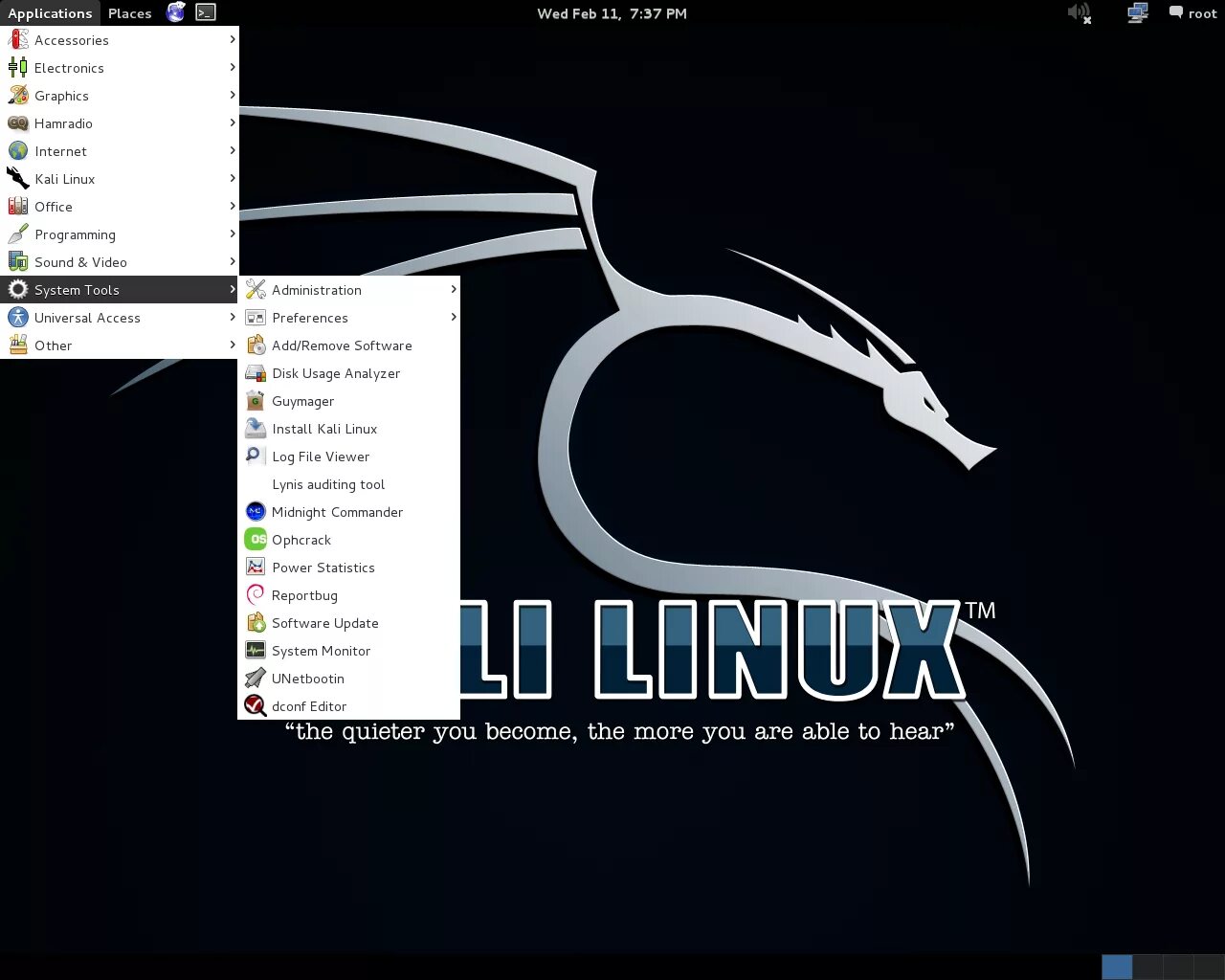Click the Sound & Video icon
The width and height of the screenshot is (1225, 980).
click(18, 262)
